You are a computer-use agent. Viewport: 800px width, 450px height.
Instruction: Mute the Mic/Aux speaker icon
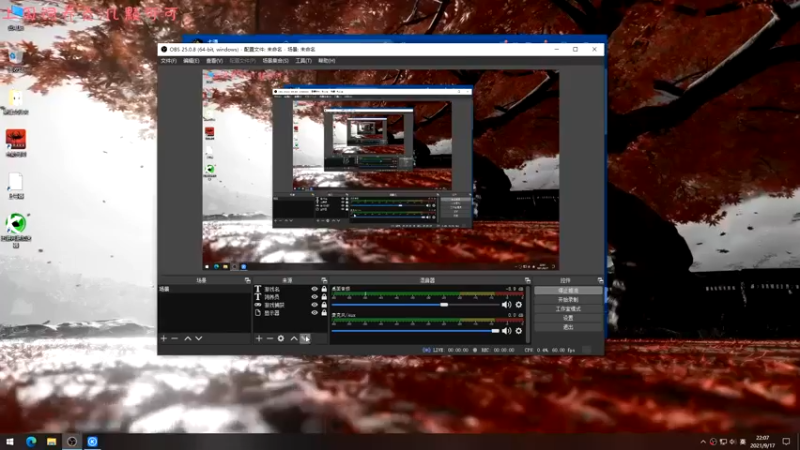(506, 330)
